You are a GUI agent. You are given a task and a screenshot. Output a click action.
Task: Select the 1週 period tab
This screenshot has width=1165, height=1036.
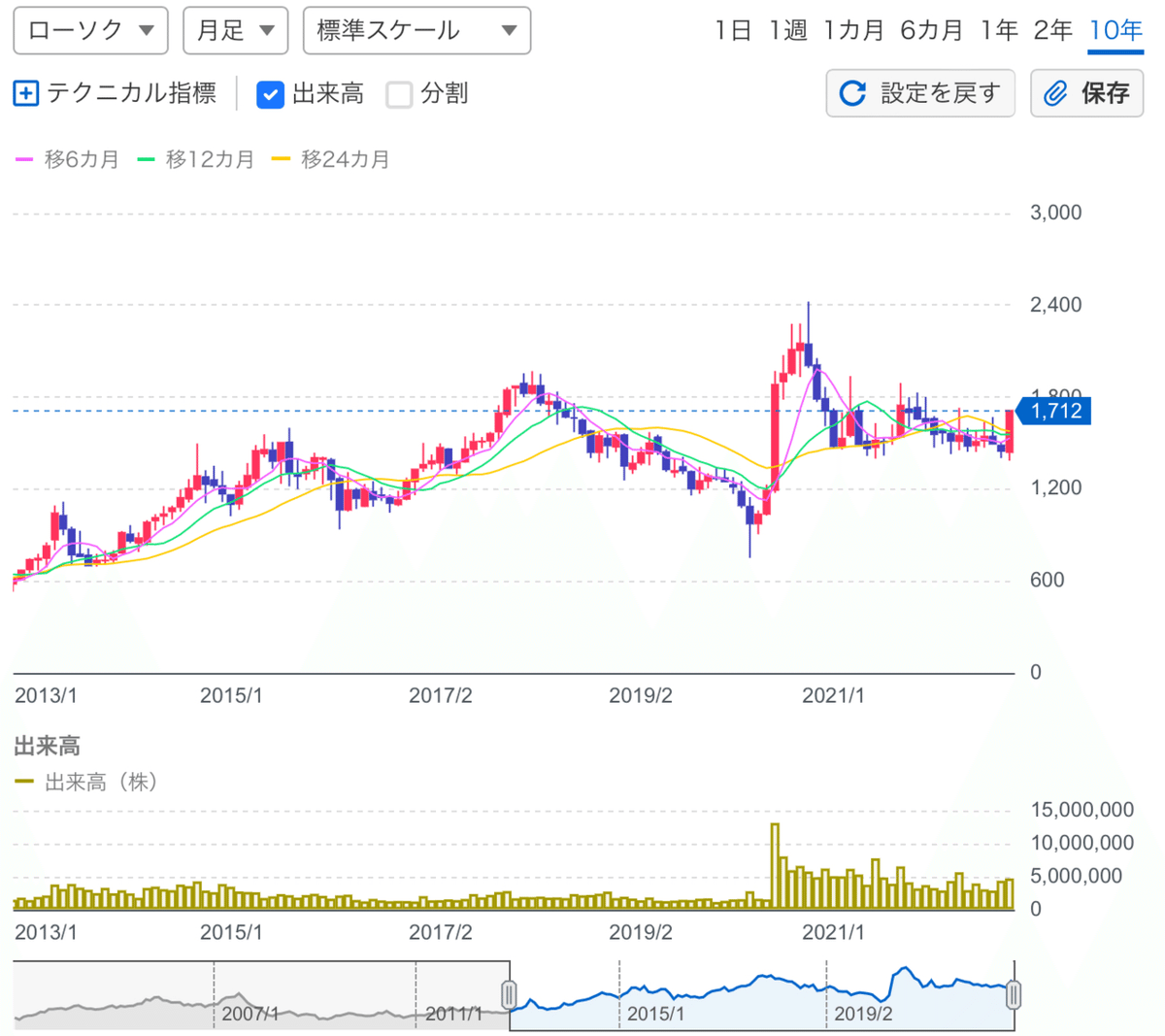(x=788, y=31)
